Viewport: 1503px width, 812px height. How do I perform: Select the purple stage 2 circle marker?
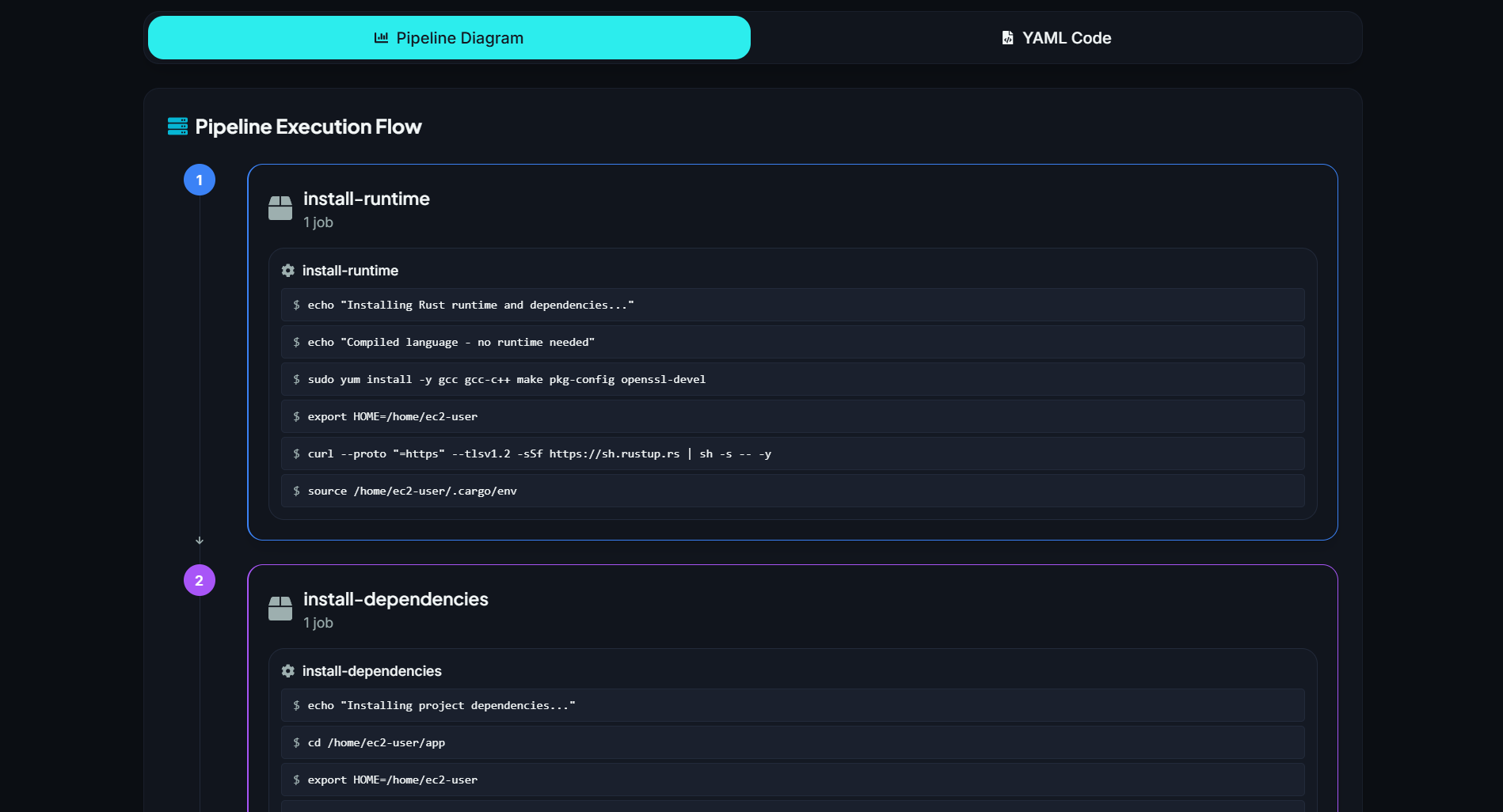[200, 580]
